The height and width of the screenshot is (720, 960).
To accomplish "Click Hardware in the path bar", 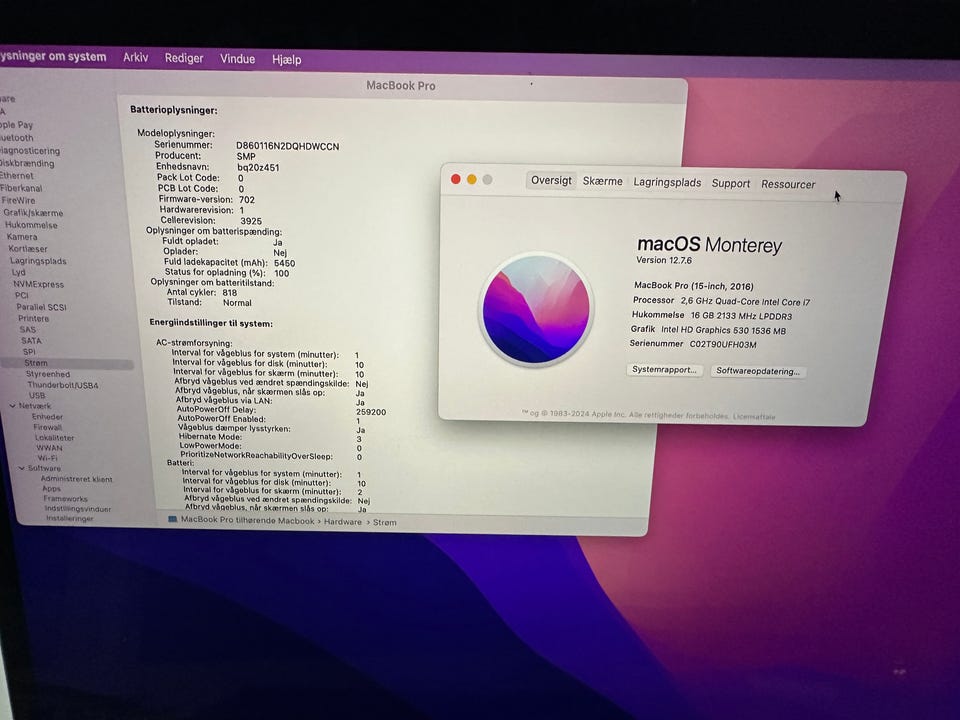I will (x=343, y=522).
